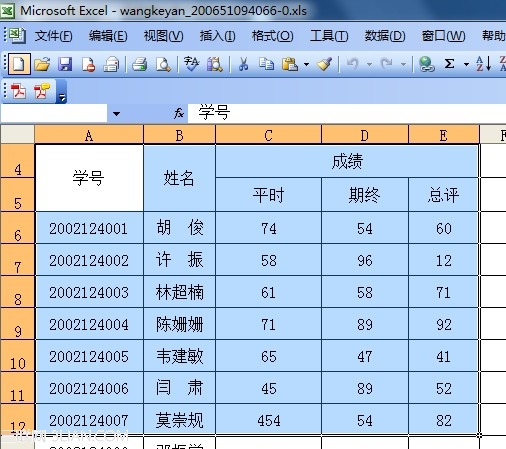Open Print Preview magnifier icon
The image size is (506, 449).
click(x=163, y=64)
